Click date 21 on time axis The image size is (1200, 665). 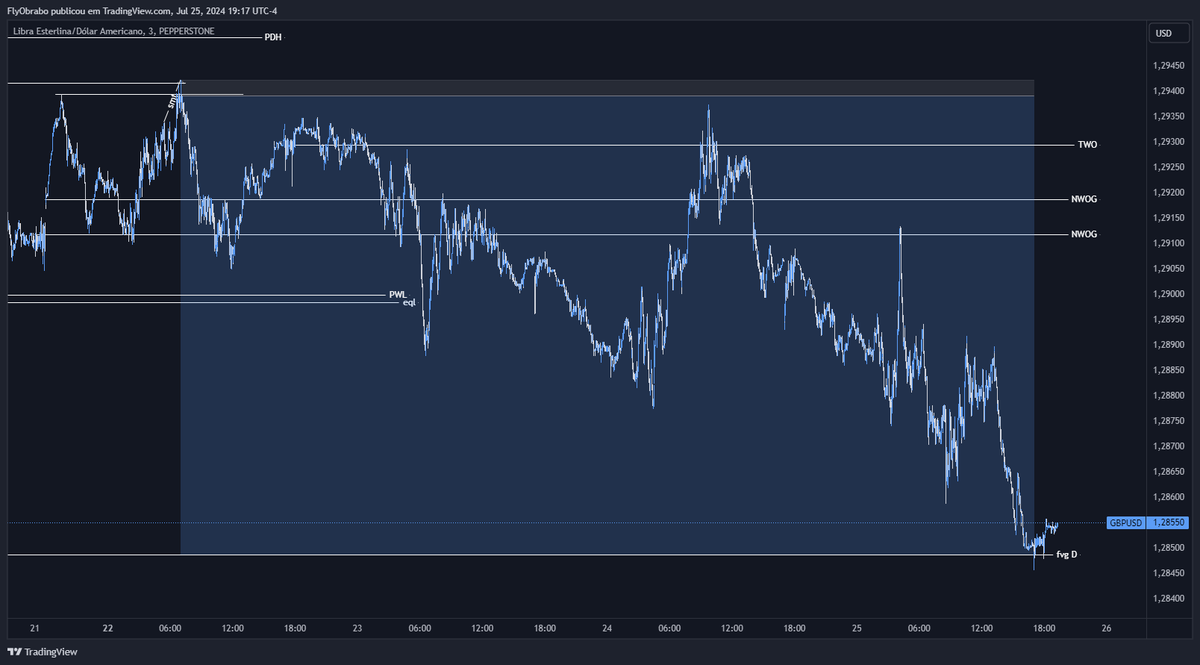point(34,628)
